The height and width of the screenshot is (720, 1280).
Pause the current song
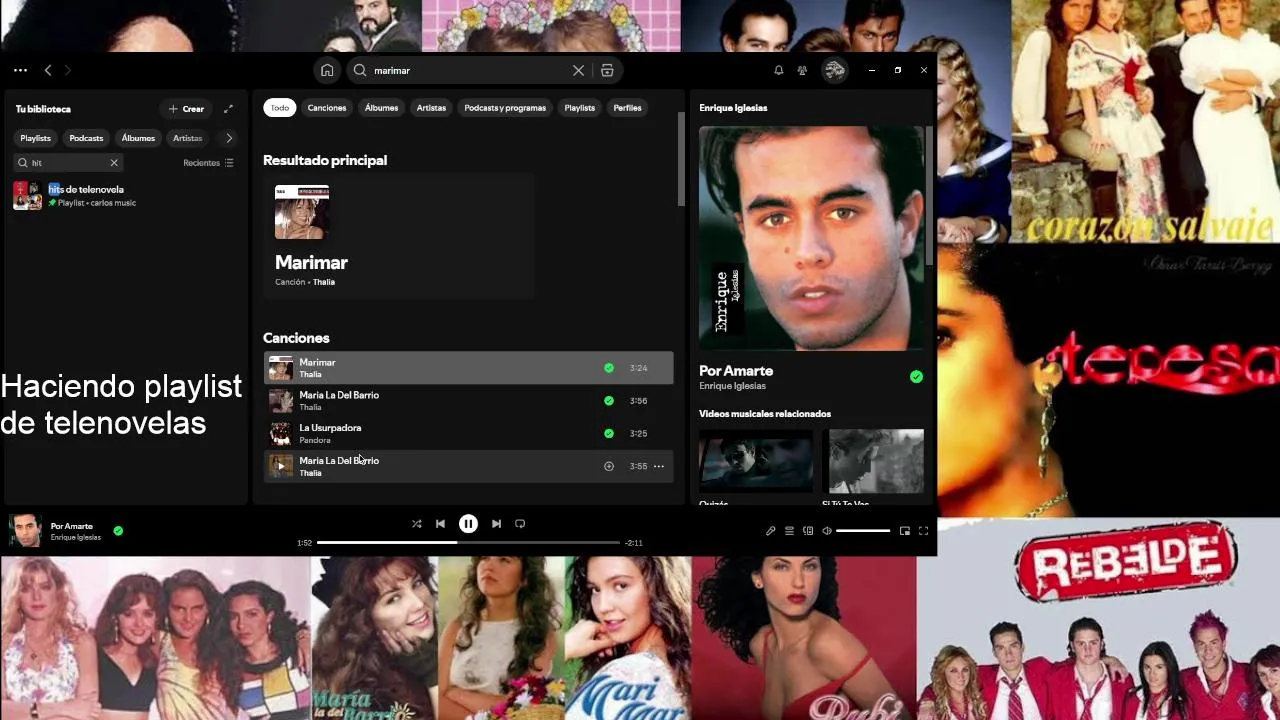coord(468,524)
